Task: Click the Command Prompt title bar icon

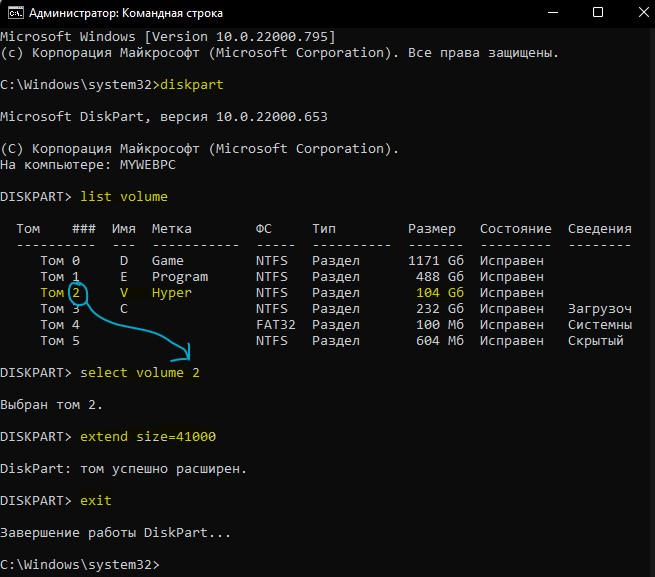Action: point(15,13)
